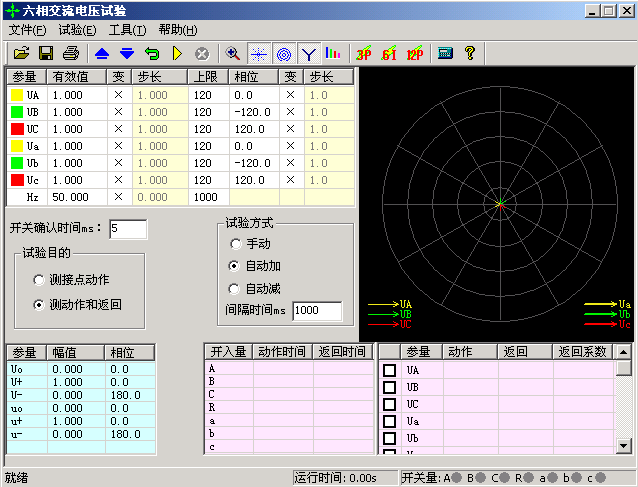Open the 工具(T) menu

[x=127, y=30]
